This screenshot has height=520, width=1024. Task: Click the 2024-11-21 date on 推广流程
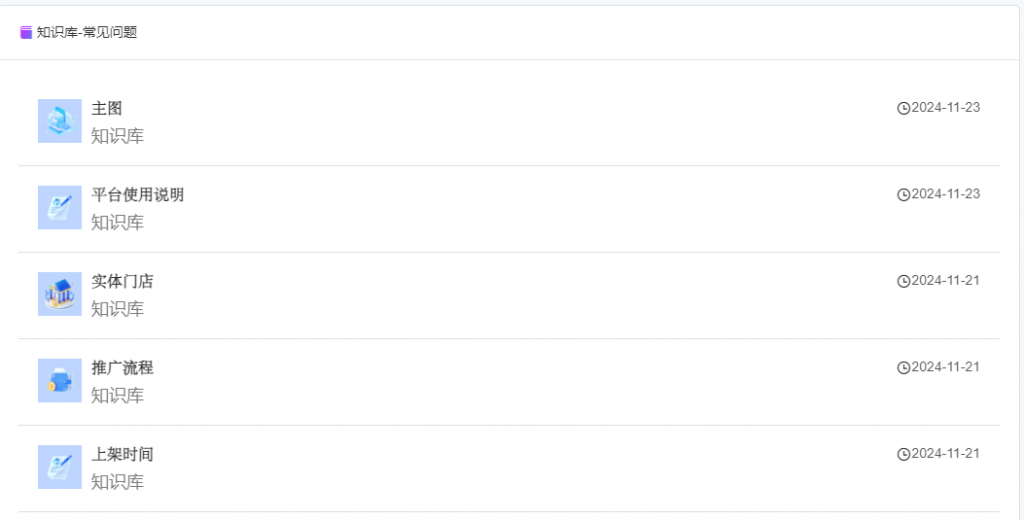tap(945, 367)
